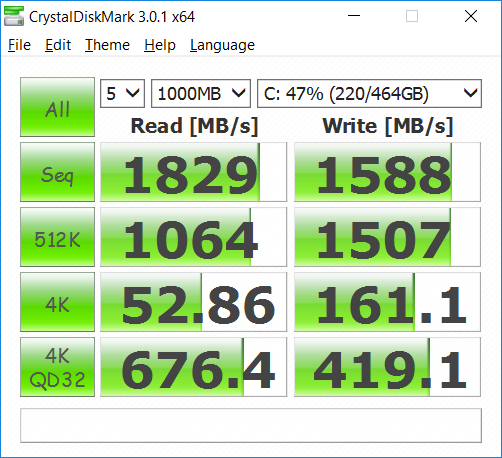Viewport: 502px width, 458px height.
Task: Click the Read [MB/s] column header
Action: point(194,126)
